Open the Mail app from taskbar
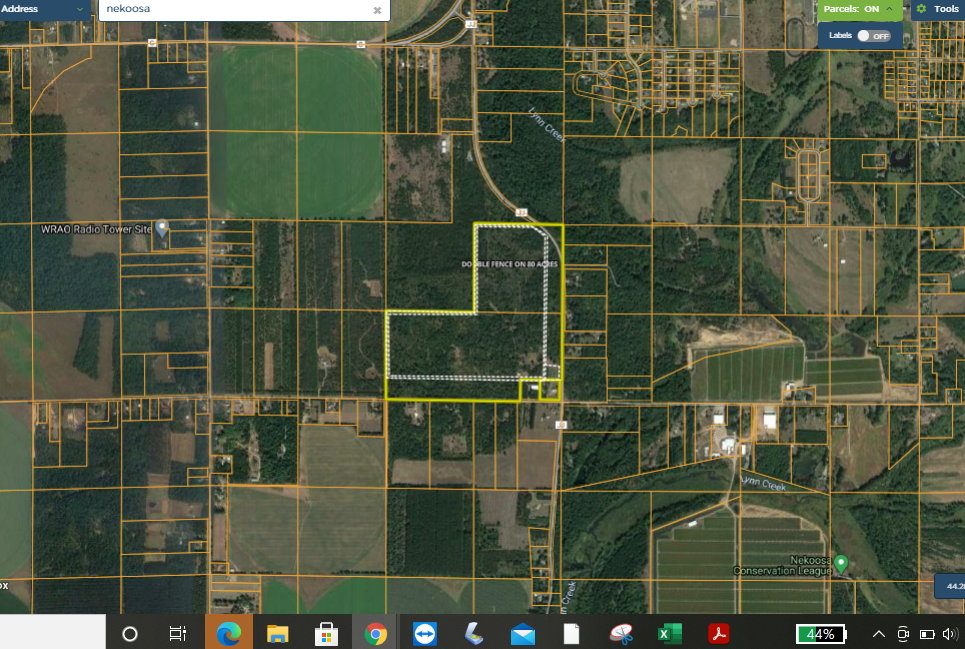Image resolution: width=965 pixels, height=649 pixels. click(x=522, y=633)
